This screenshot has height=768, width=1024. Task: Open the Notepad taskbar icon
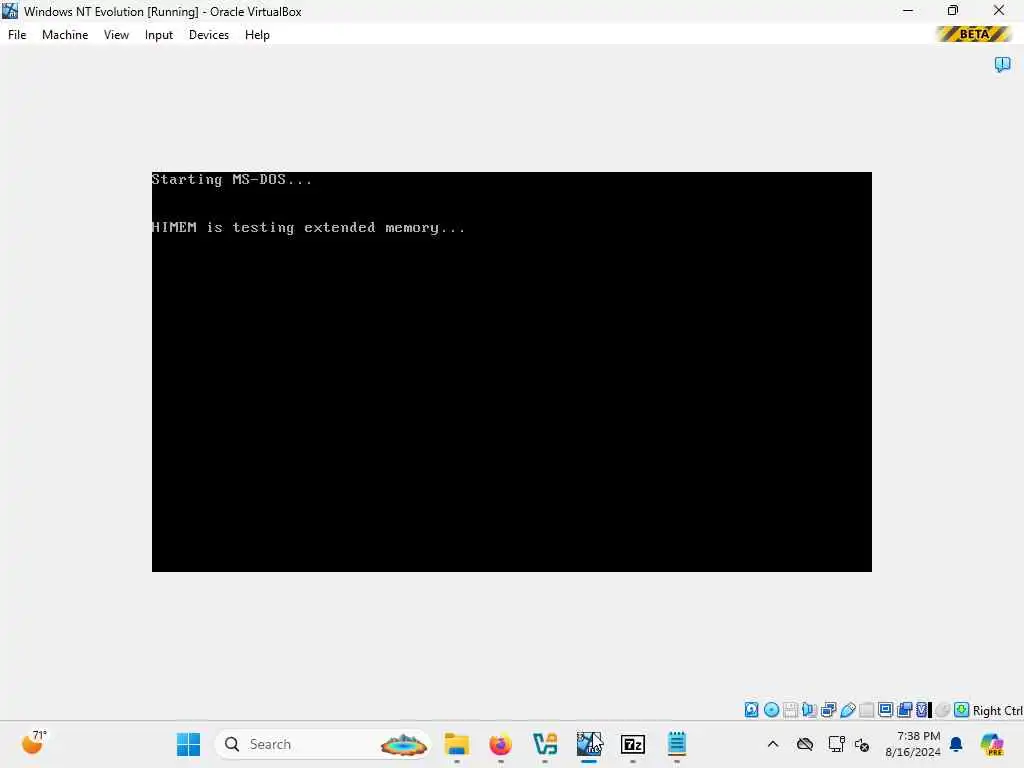click(677, 744)
